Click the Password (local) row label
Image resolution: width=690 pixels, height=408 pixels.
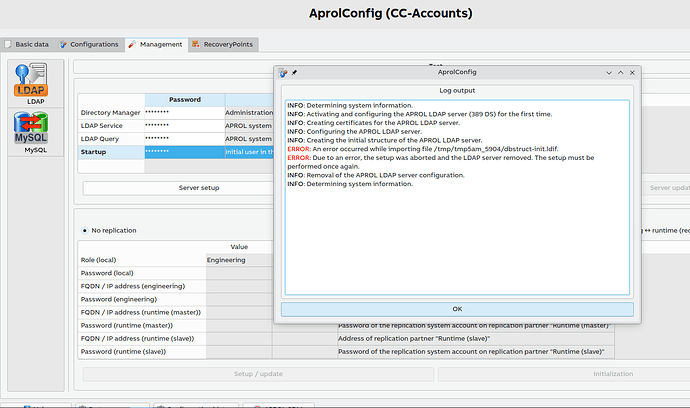pos(142,273)
